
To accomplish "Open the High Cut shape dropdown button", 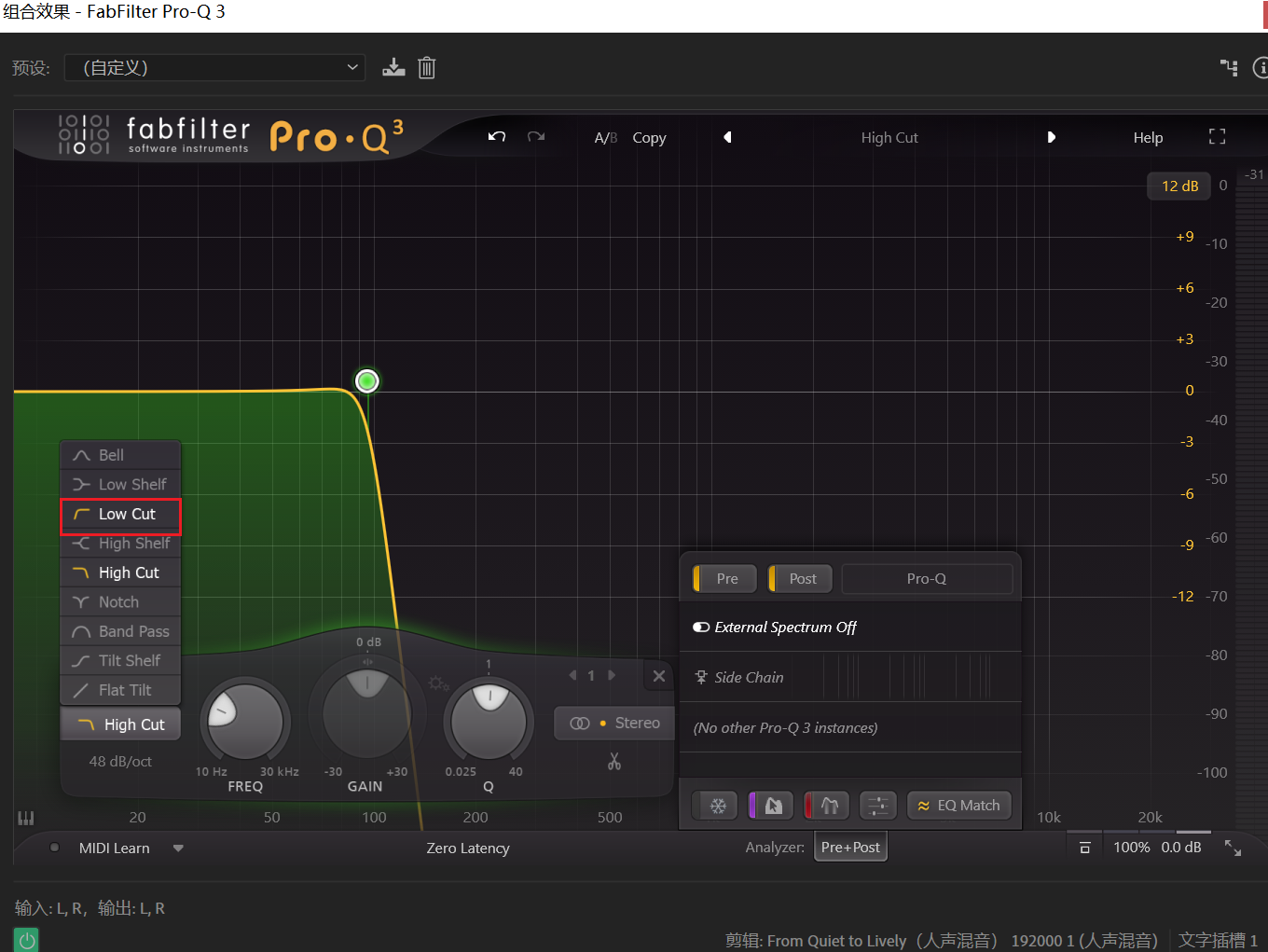I will 120,724.
